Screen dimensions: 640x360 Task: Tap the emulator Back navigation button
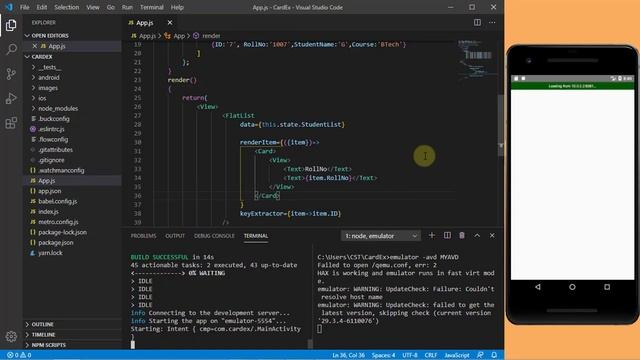point(538,287)
